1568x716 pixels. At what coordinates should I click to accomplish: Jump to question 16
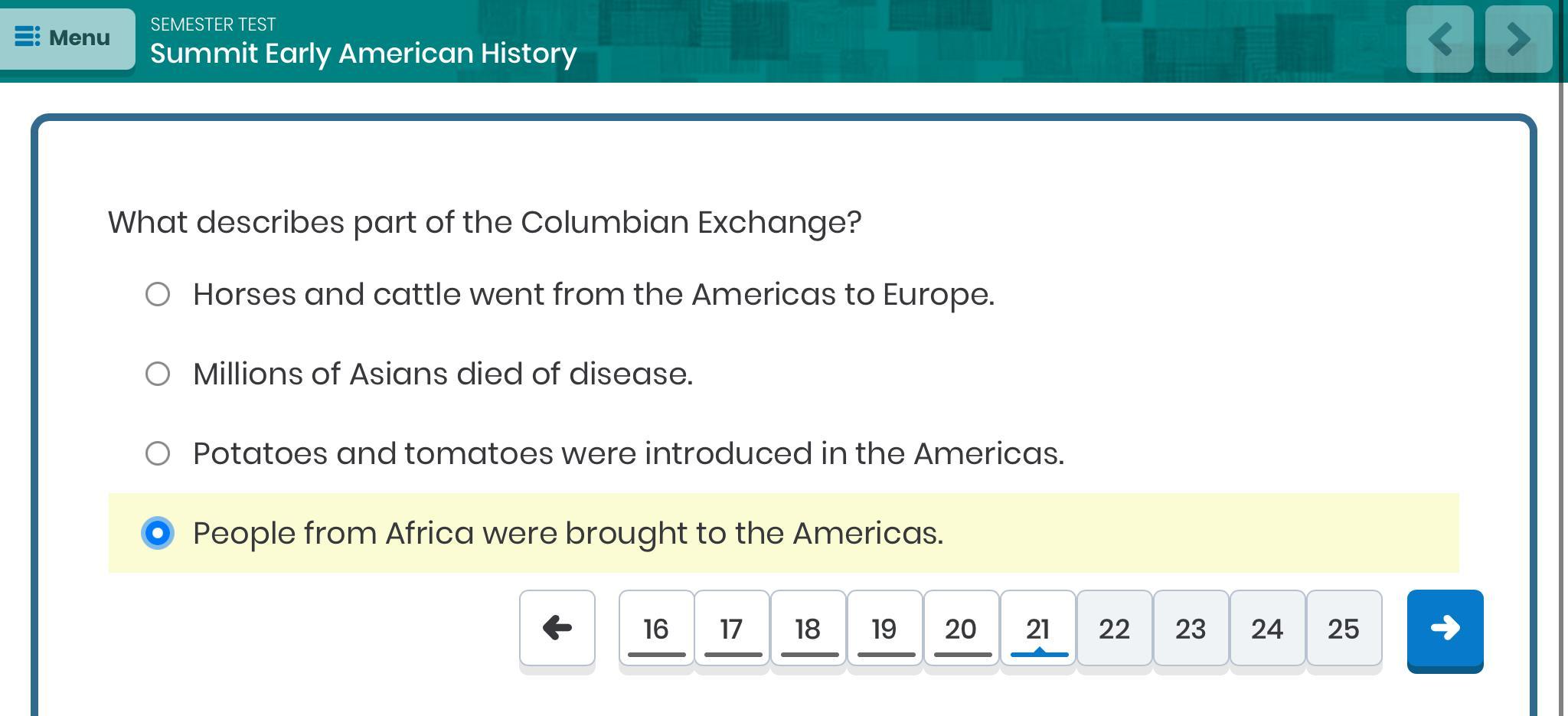pyautogui.click(x=656, y=629)
